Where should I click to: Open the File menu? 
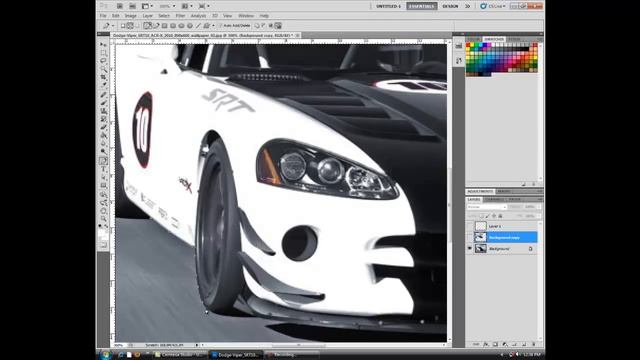pos(103,16)
